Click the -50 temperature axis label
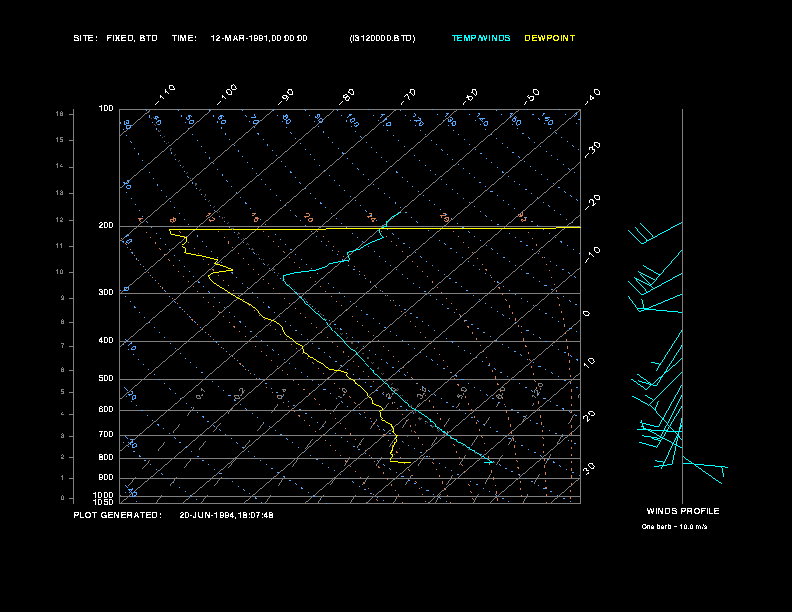Screen dimensions: 792x612 pos(532,97)
